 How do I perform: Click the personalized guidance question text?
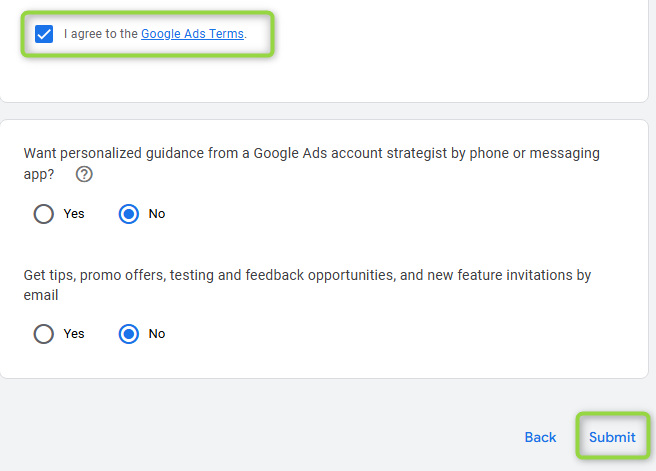(311, 164)
